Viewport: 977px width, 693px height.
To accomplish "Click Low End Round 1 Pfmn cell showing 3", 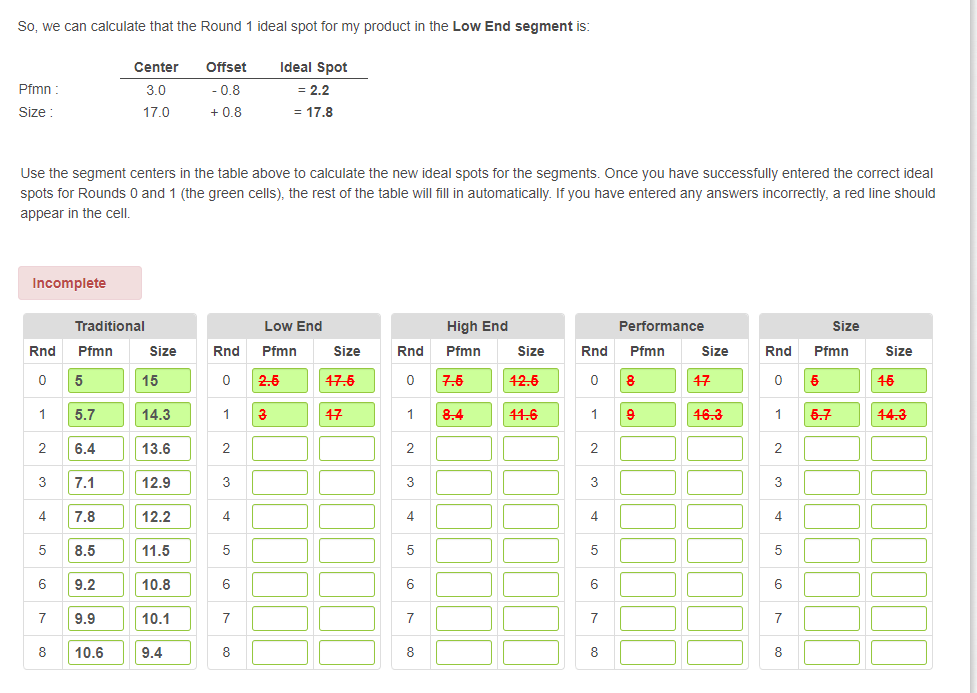I will point(279,414).
